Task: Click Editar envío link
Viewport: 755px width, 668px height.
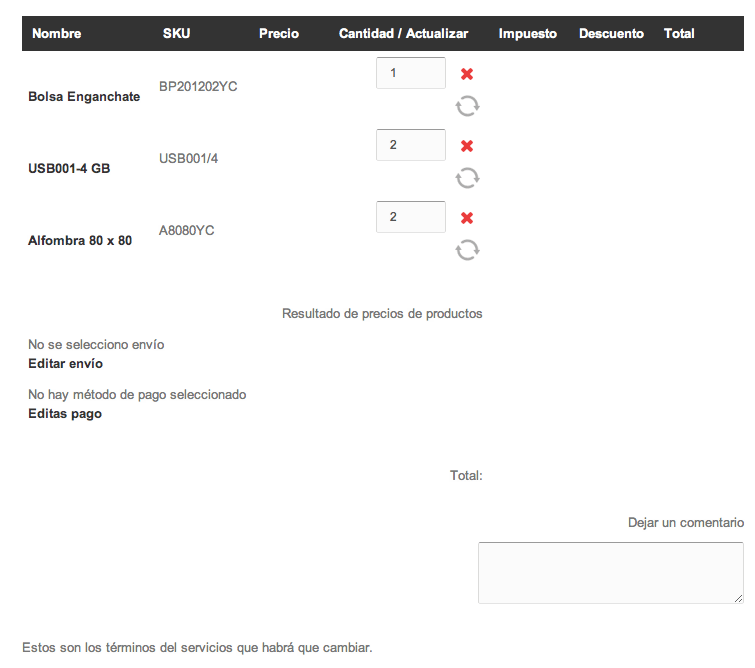Action: (x=65, y=363)
